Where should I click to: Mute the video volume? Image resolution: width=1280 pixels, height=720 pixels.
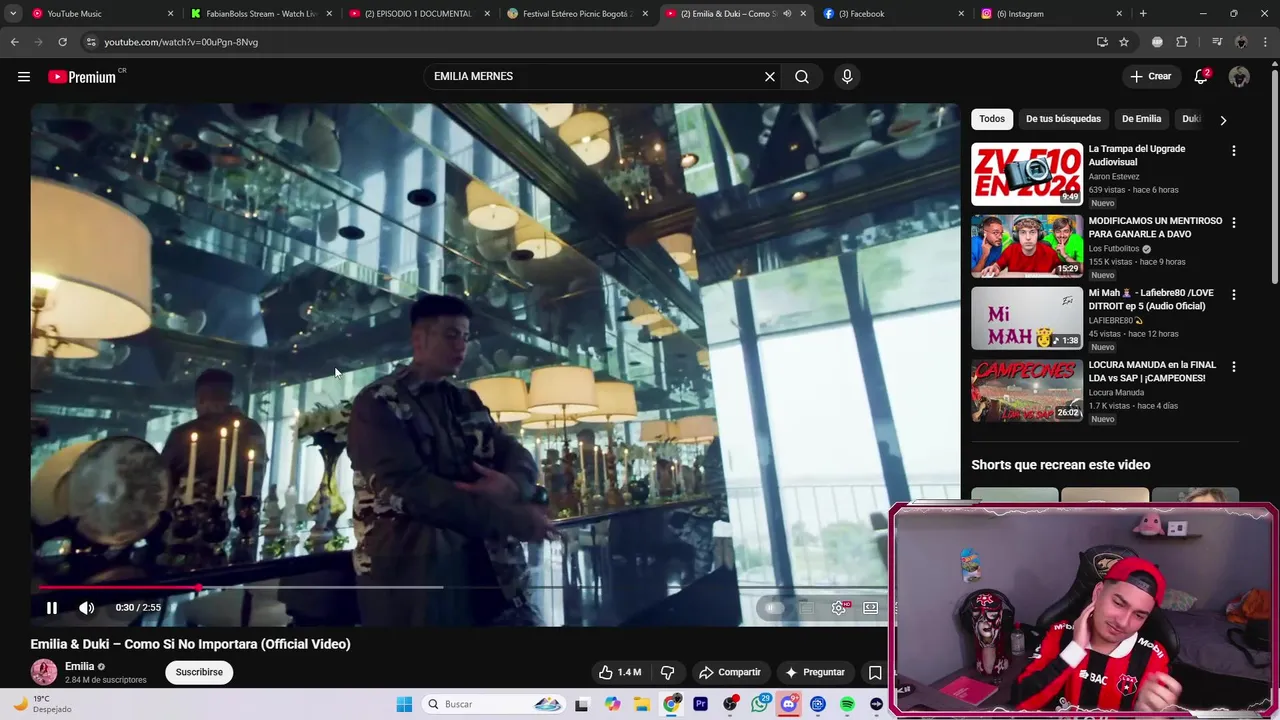tap(87, 607)
